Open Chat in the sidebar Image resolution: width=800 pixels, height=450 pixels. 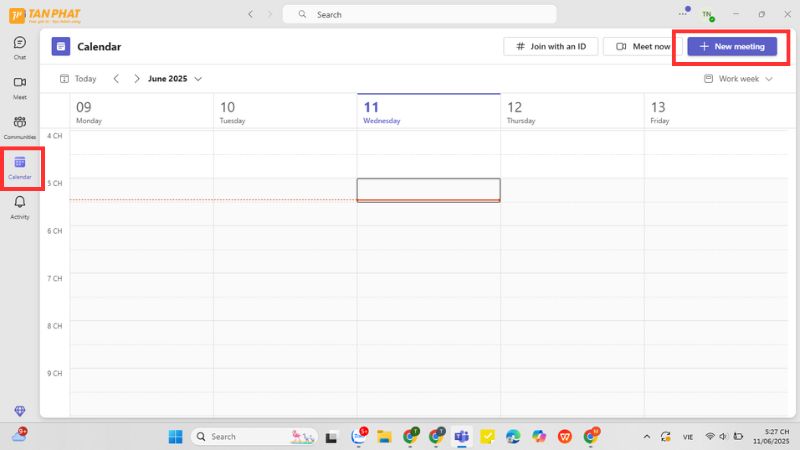pyautogui.click(x=20, y=48)
